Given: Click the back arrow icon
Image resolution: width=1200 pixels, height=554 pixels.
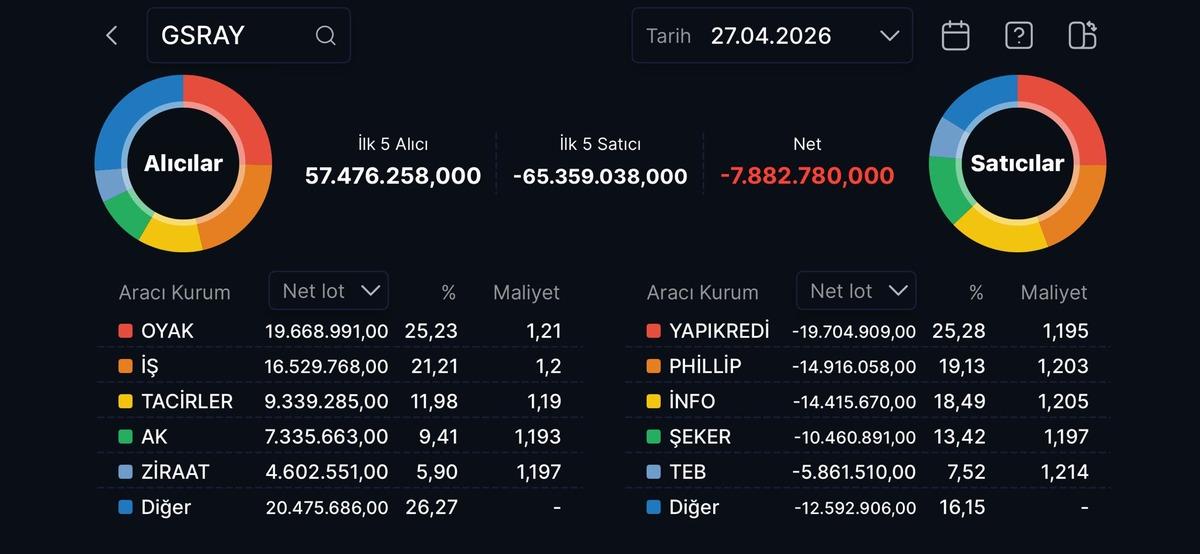Looking at the screenshot, I should pyautogui.click(x=112, y=36).
